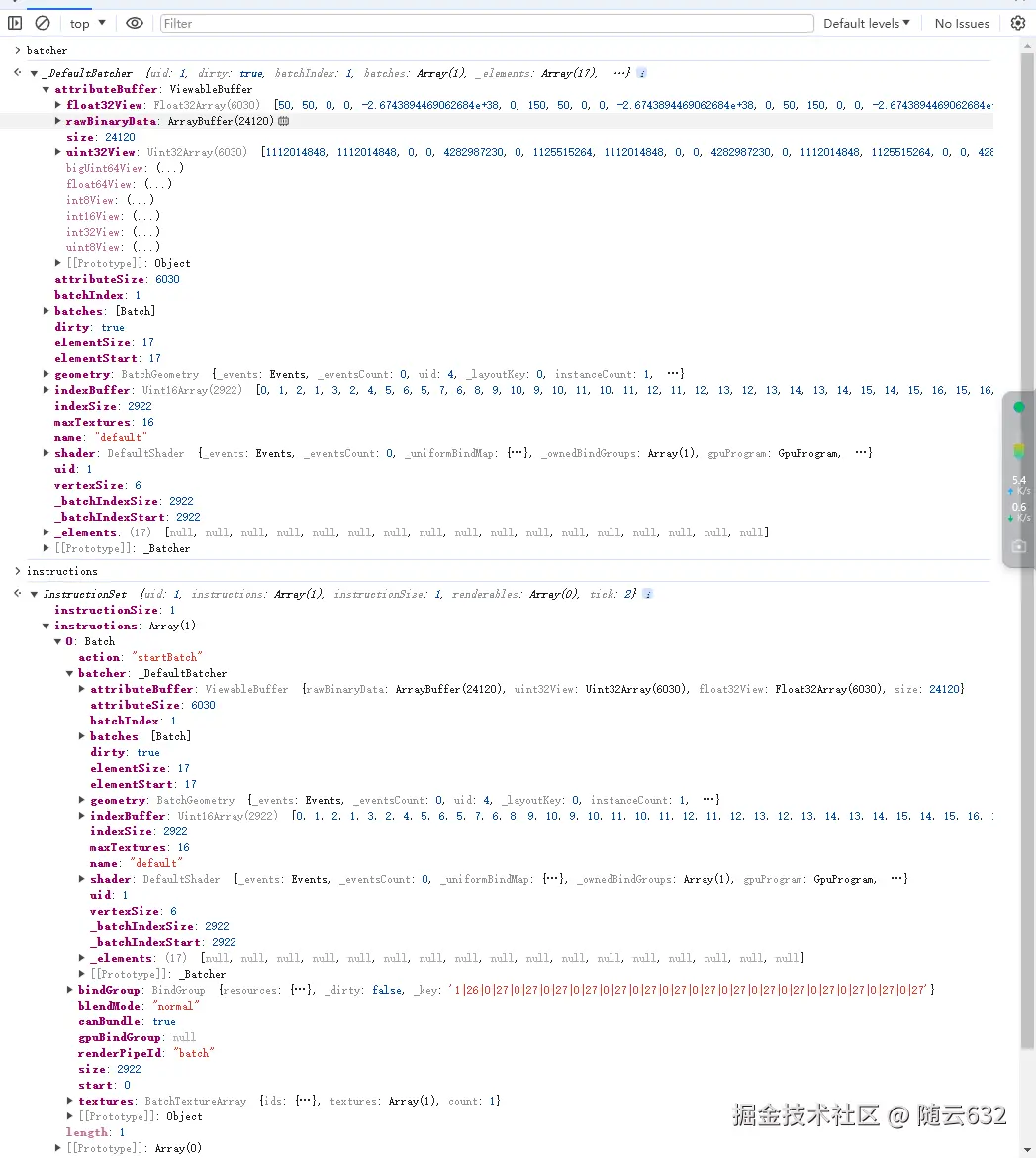The image size is (1036, 1158).
Task: Expand the uint32View Uint32Array(6030) row
Action: coord(57,152)
